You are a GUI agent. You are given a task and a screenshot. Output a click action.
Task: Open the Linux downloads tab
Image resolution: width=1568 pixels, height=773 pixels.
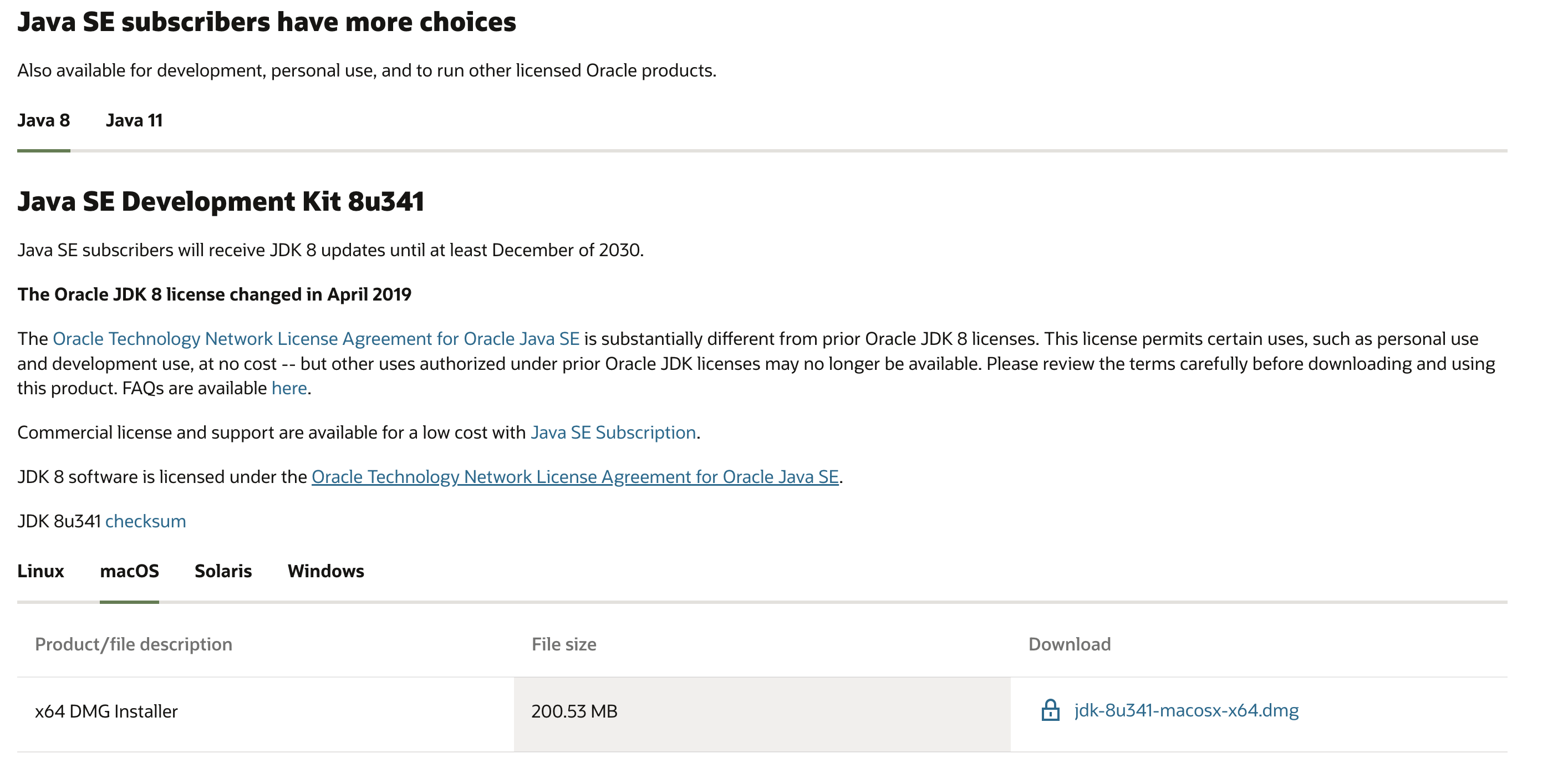coord(41,571)
